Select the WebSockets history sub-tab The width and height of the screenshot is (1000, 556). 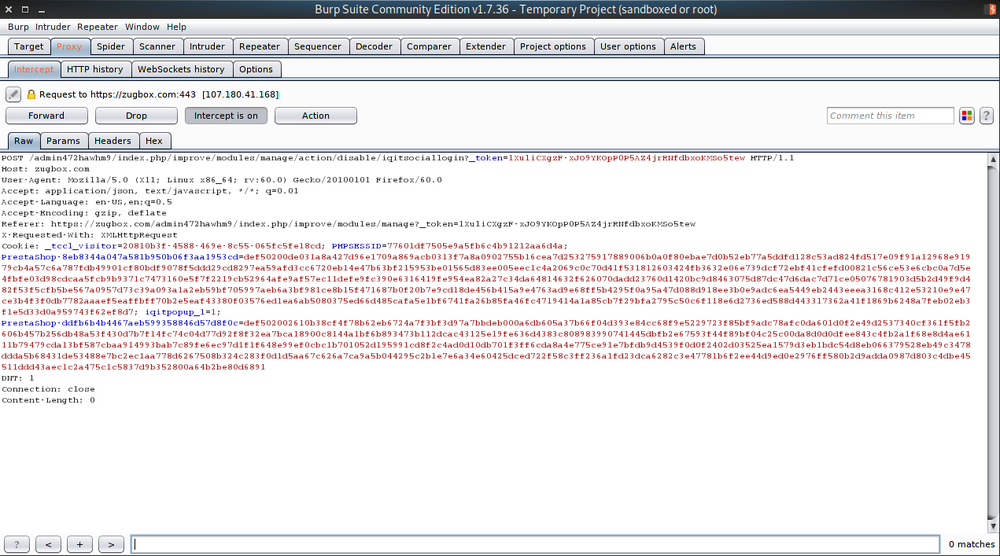[x=181, y=70]
